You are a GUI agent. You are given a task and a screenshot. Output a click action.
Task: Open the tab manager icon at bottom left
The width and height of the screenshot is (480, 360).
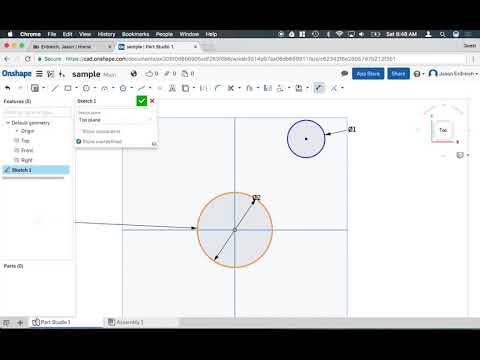pos(6,322)
